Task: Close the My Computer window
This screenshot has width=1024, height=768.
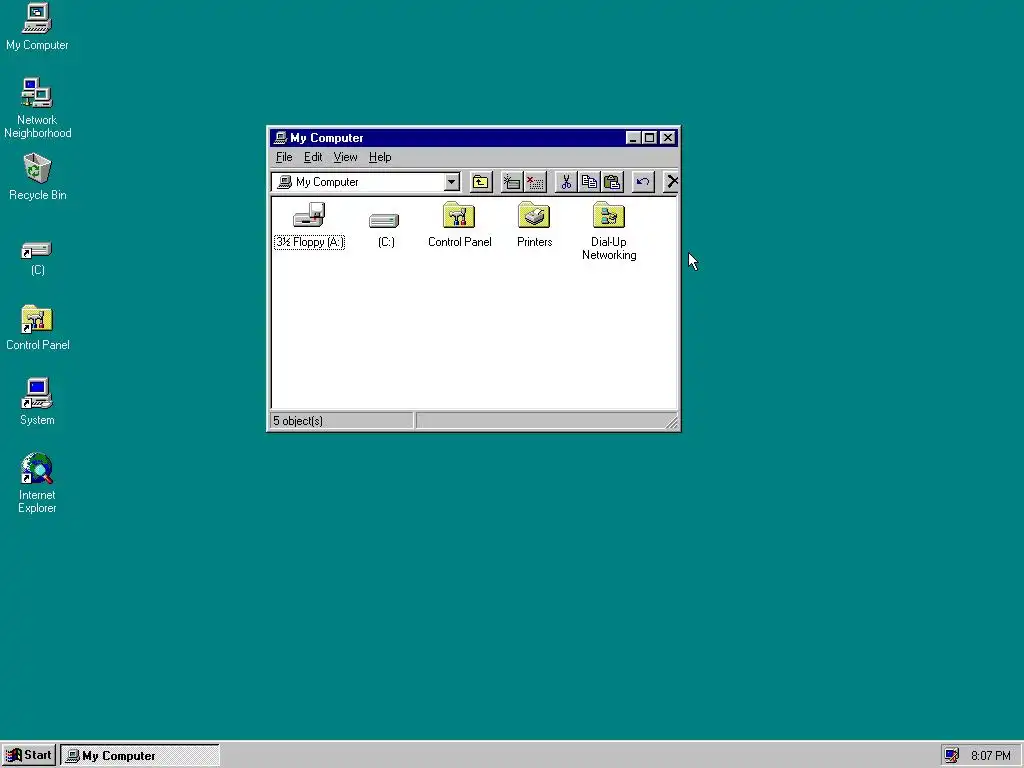Action: coord(667,138)
